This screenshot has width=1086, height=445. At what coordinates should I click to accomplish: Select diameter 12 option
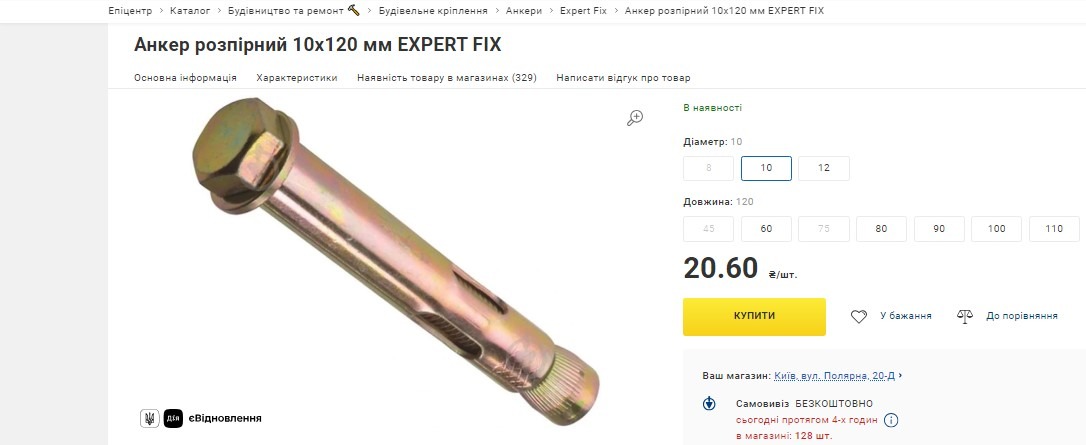pyautogui.click(x=824, y=168)
